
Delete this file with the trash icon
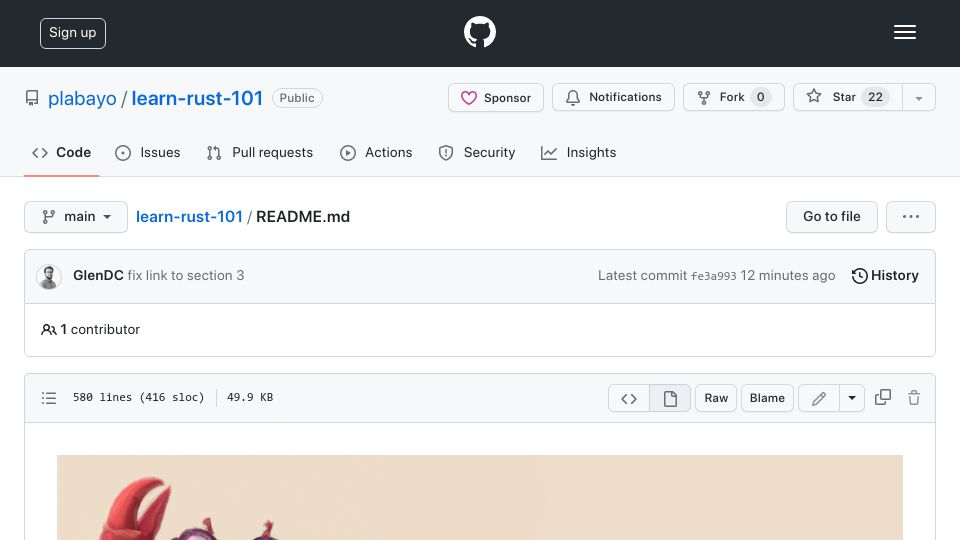(x=914, y=398)
